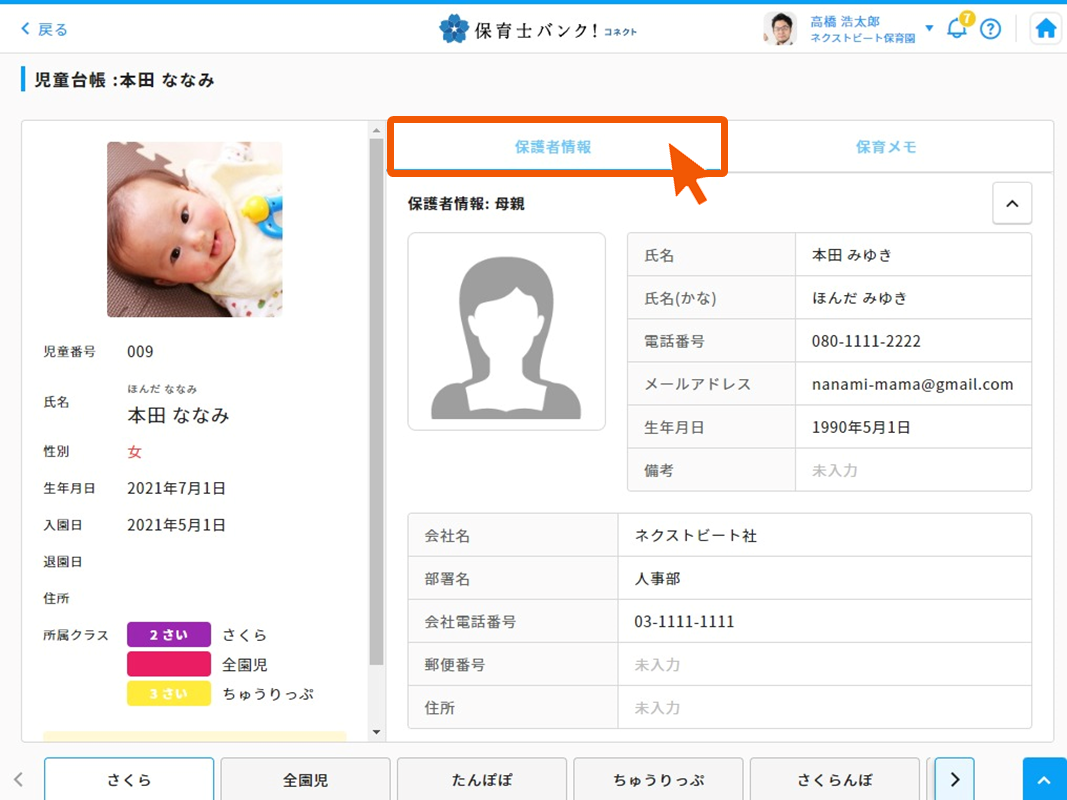Click the mother's placeholder silhouette image
Image resolution: width=1067 pixels, height=800 pixels.
click(x=506, y=332)
